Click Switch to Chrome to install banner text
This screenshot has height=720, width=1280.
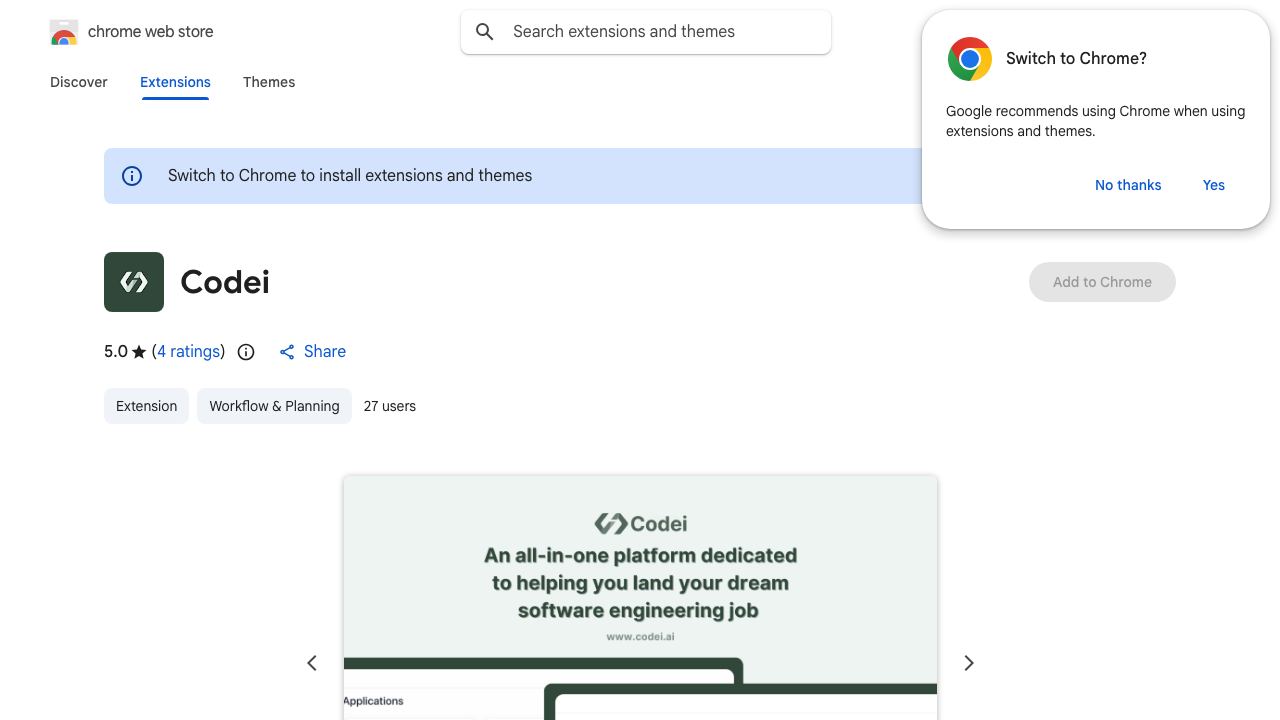pyautogui.click(x=350, y=176)
